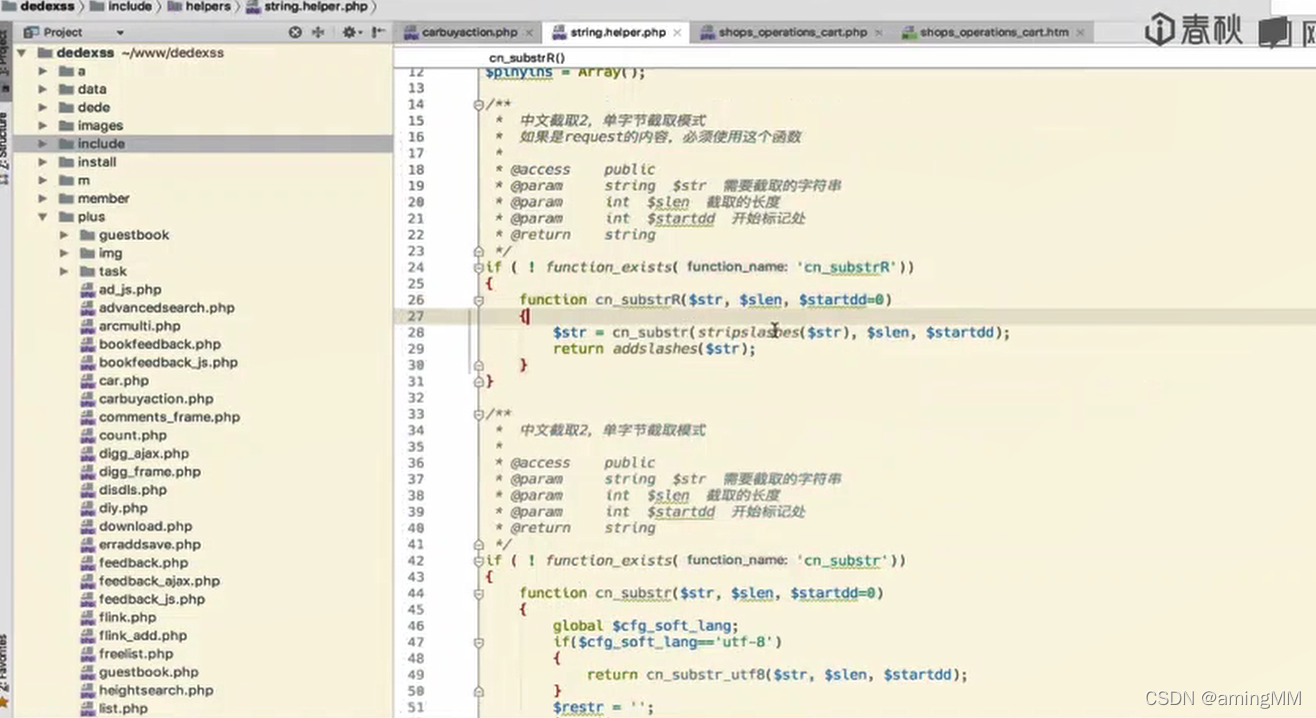Expand the img folder
Image resolution: width=1316 pixels, height=718 pixels.
tap(63, 253)
